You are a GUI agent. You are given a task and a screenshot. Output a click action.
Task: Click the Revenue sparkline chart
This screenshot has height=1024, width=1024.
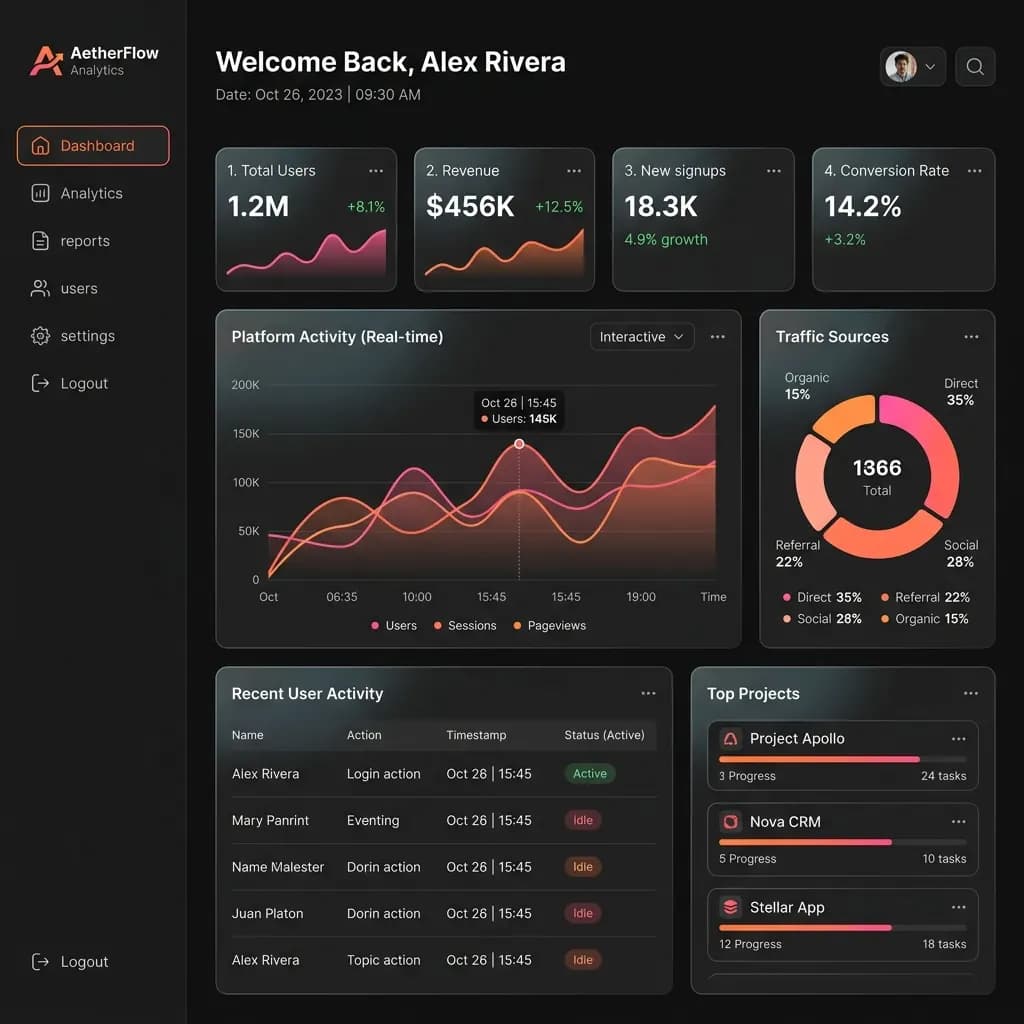504,253
